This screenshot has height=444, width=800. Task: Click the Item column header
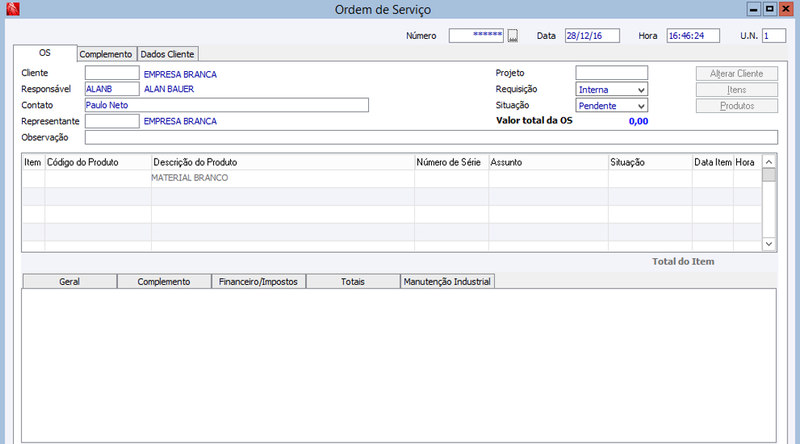point(33,162)
